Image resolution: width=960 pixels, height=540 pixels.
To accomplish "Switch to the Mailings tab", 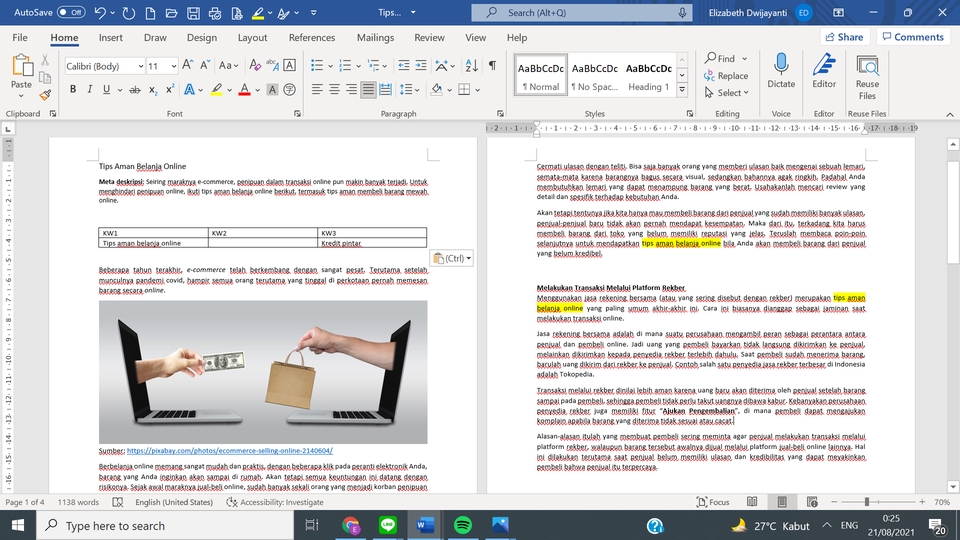I will (375, 37).
